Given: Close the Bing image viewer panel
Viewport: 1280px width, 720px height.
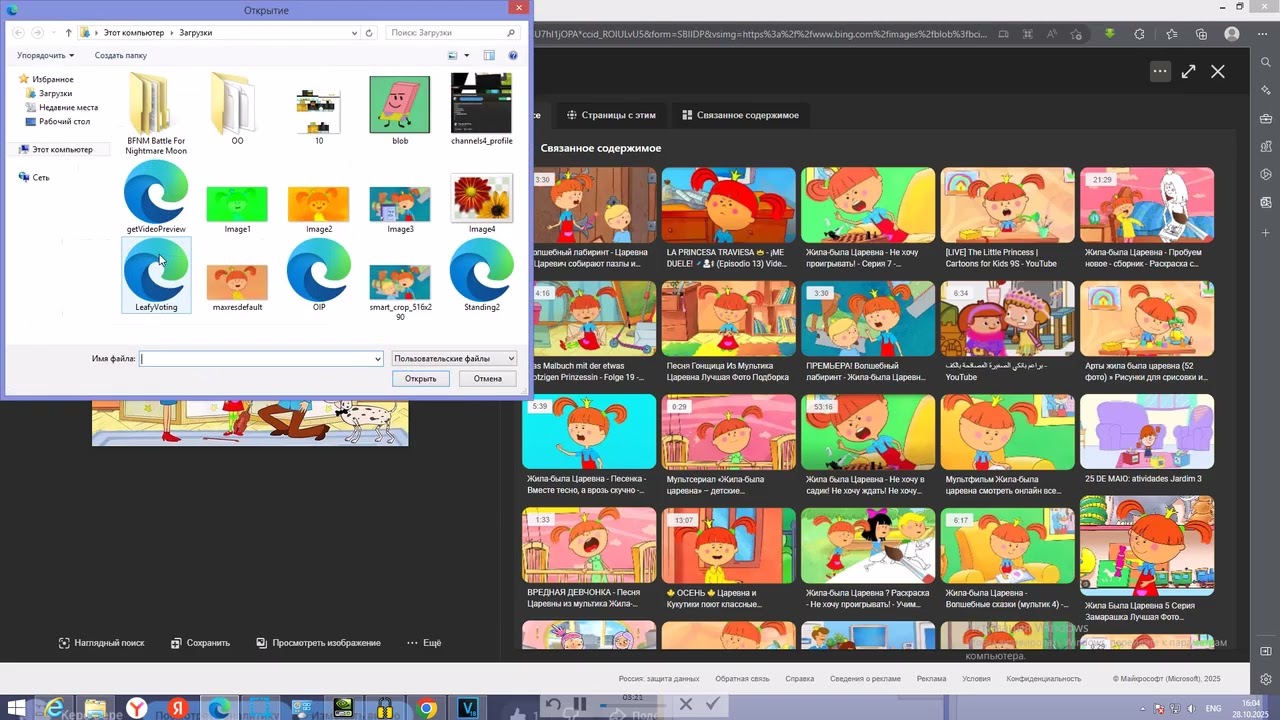Looking at the screenshot, I should [1217, 71].
